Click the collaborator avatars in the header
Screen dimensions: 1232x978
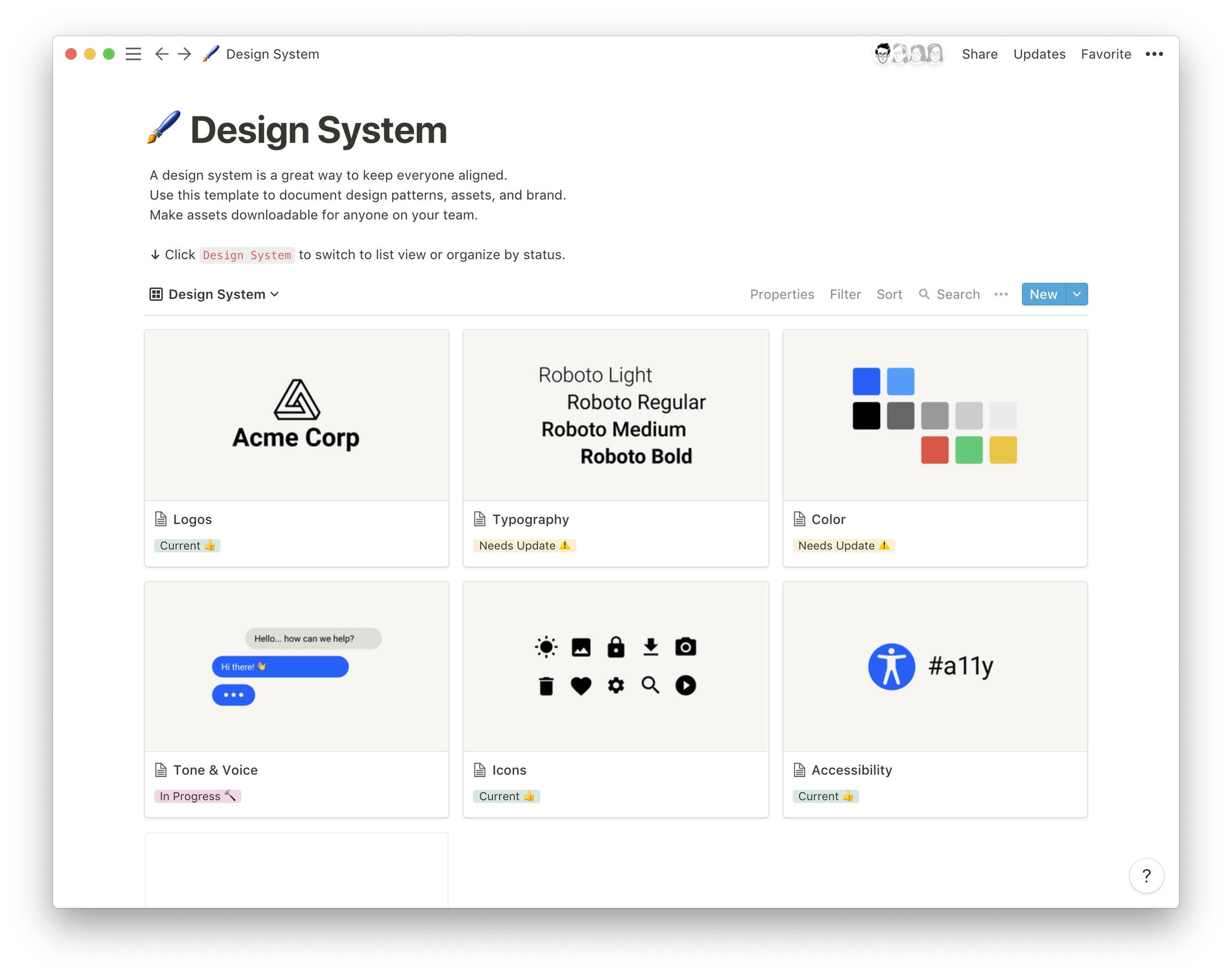[x=908, y=54]
